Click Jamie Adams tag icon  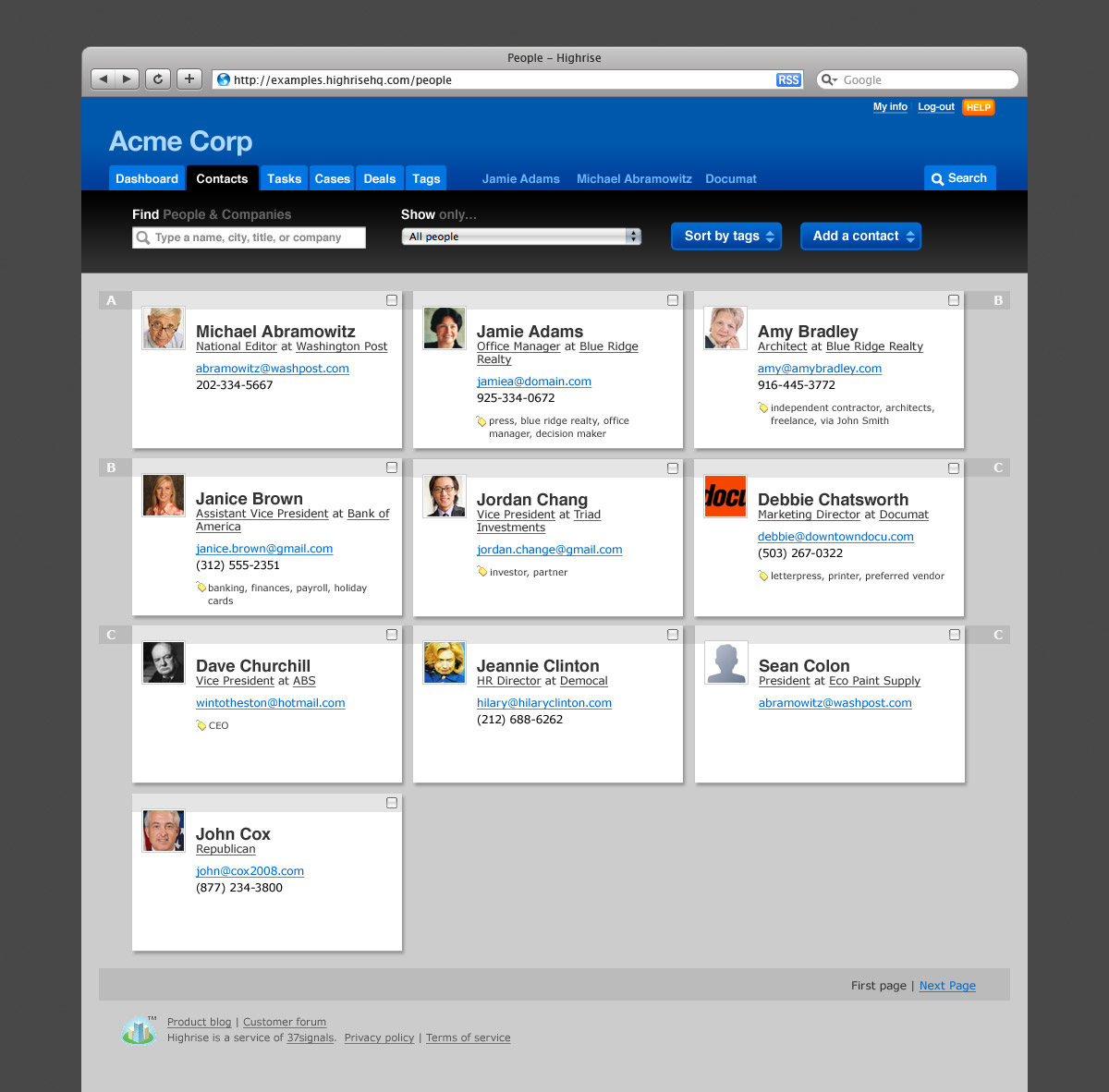481,421
